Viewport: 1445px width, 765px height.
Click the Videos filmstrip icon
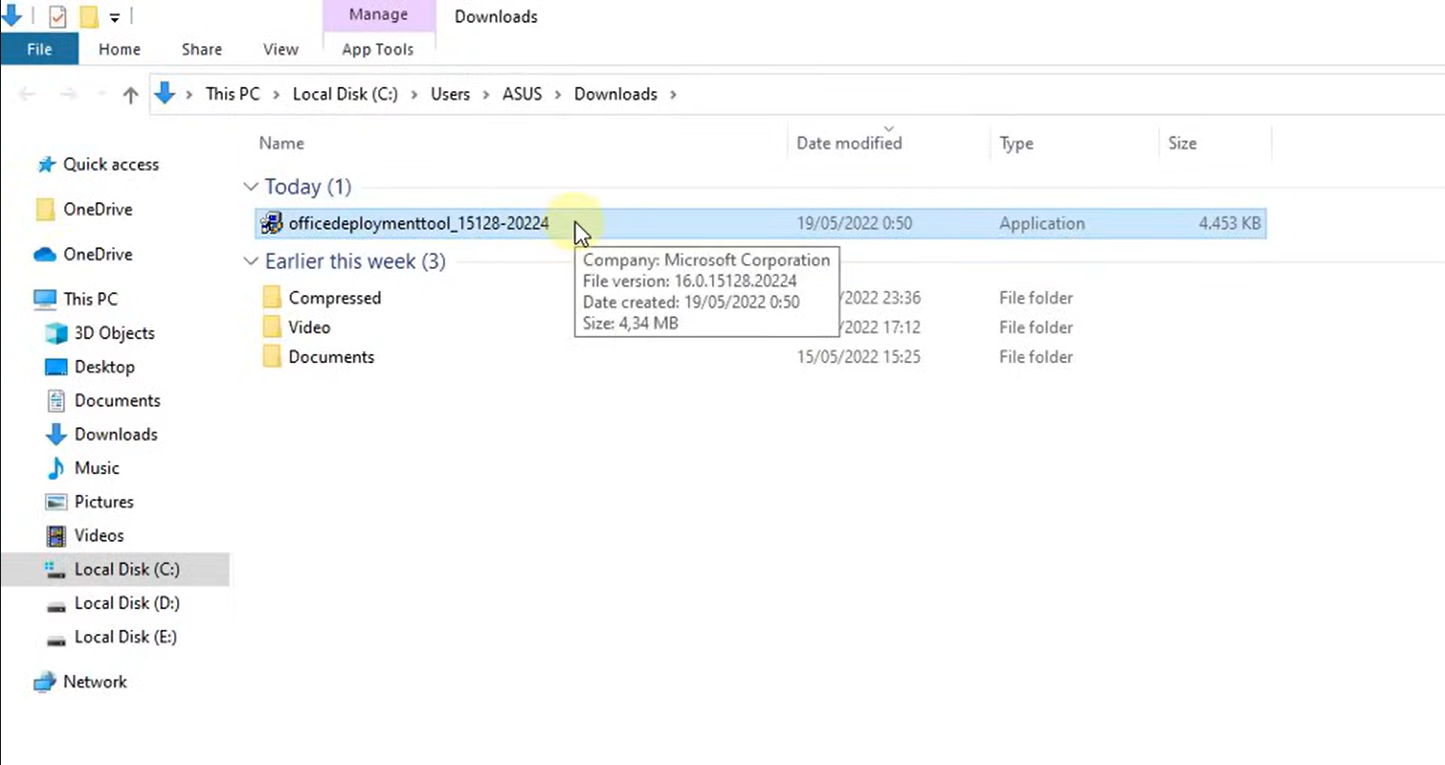(x=56, y=535)
